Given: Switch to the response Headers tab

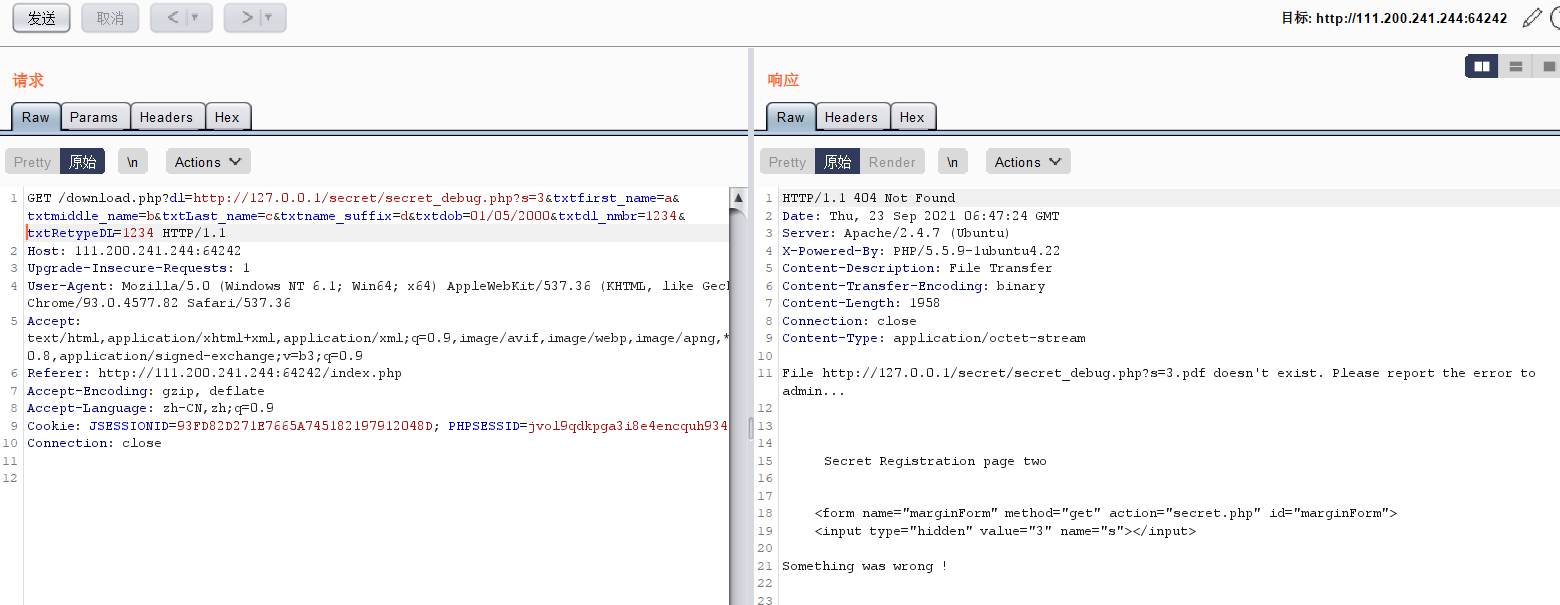Looking at the screenshot, I should (x=851, y=117).
